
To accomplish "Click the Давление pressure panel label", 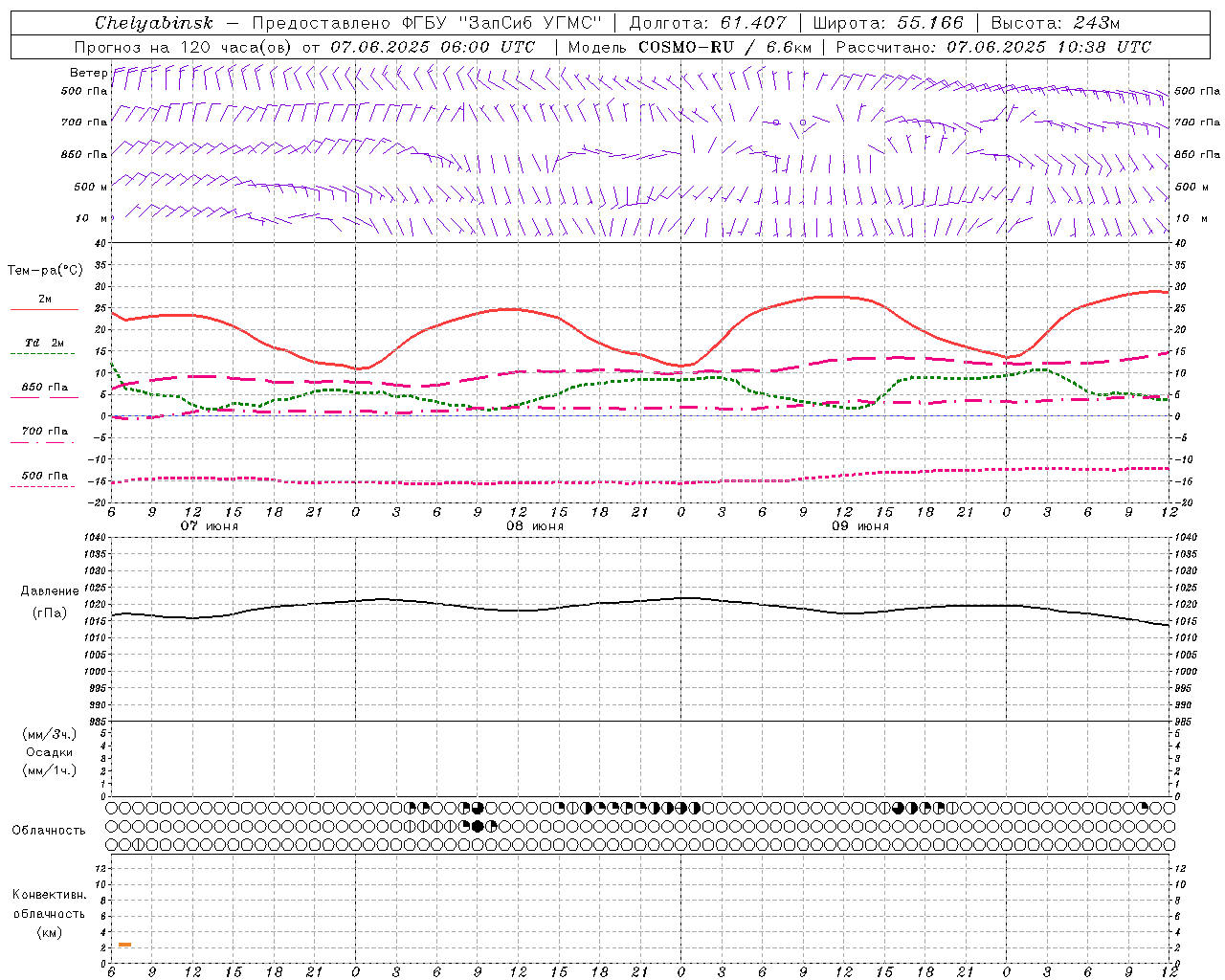I will pos(50,591).
